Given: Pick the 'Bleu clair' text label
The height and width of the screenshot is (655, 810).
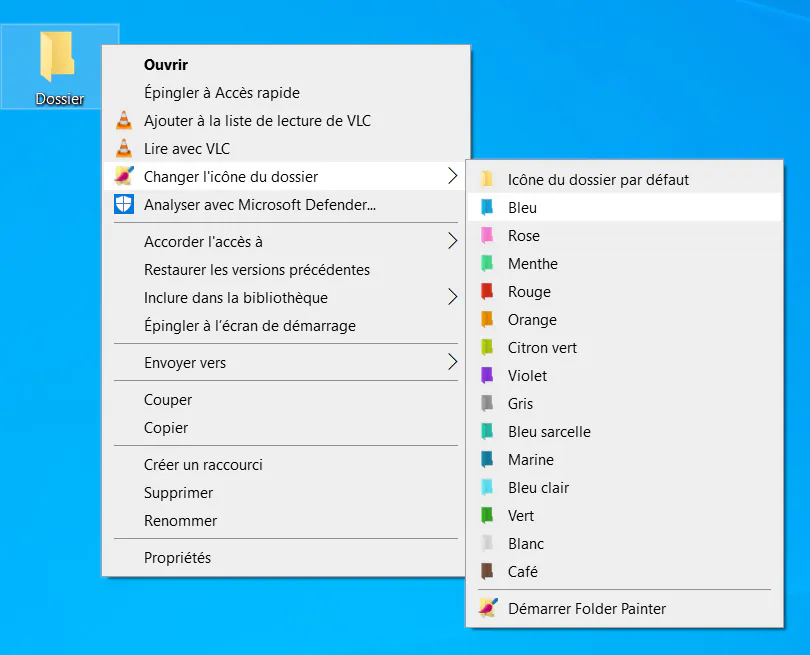Looking at the screenshot, I should 538,488.
